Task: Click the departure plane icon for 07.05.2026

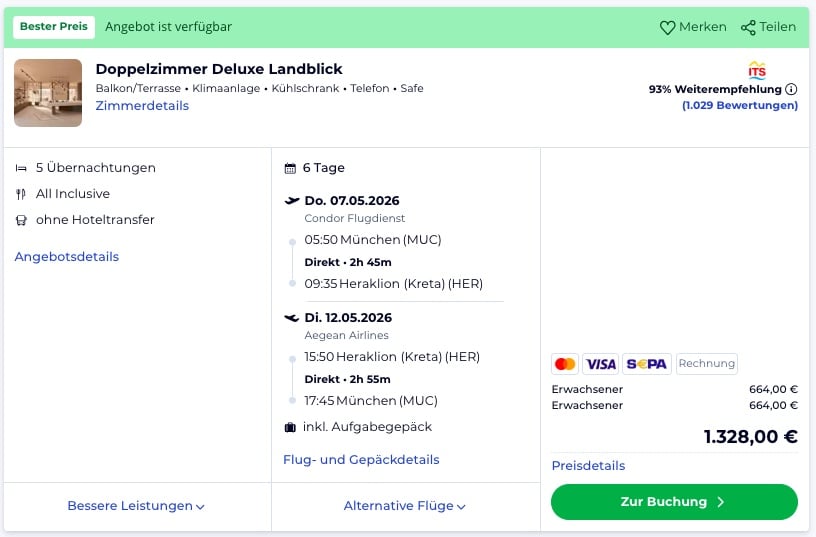Action: [x=292, y=200]
